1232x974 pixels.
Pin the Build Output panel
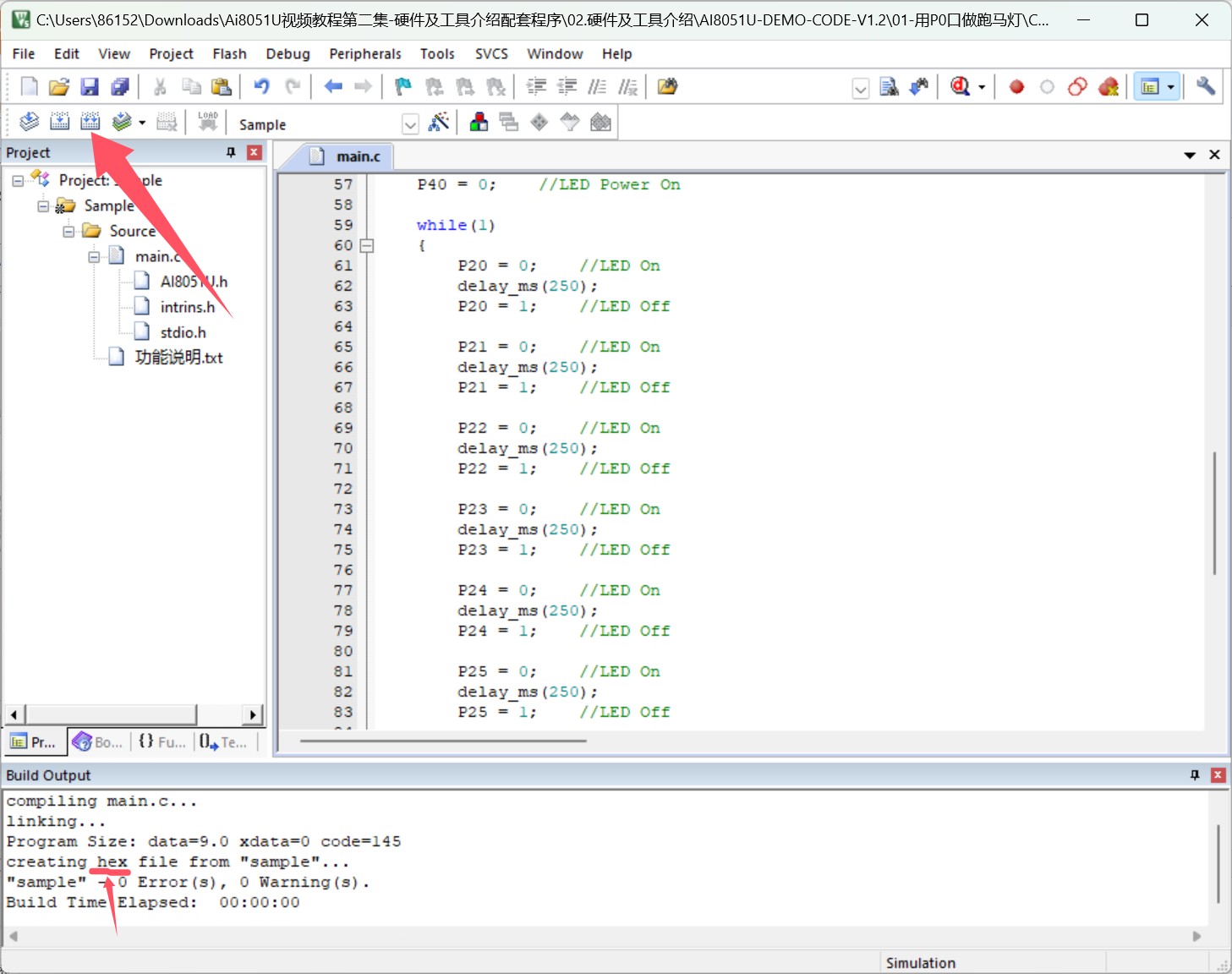[1195, 774]
